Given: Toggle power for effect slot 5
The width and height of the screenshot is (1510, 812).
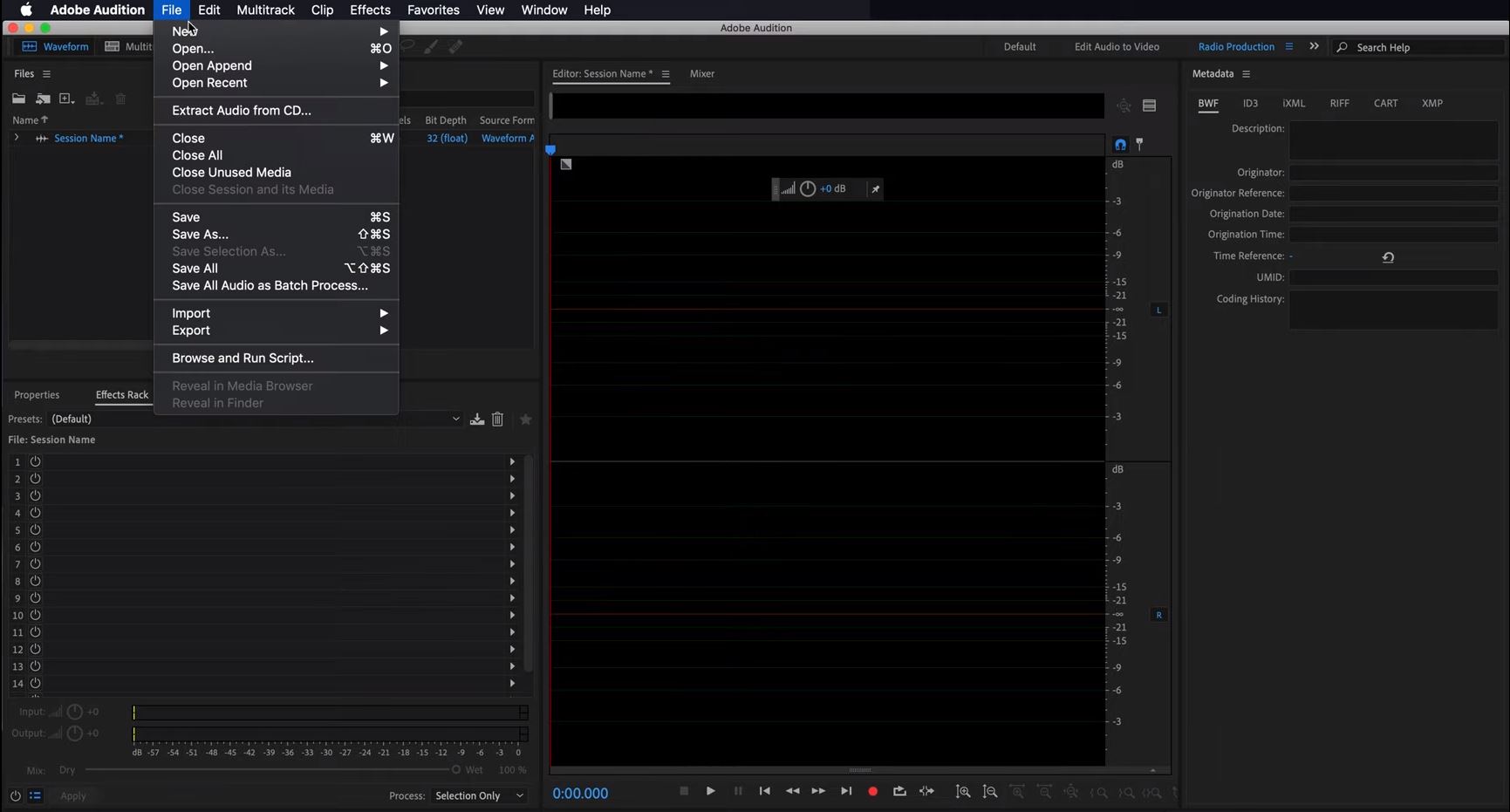Looking at the screenshot, I should click(36, 529).
